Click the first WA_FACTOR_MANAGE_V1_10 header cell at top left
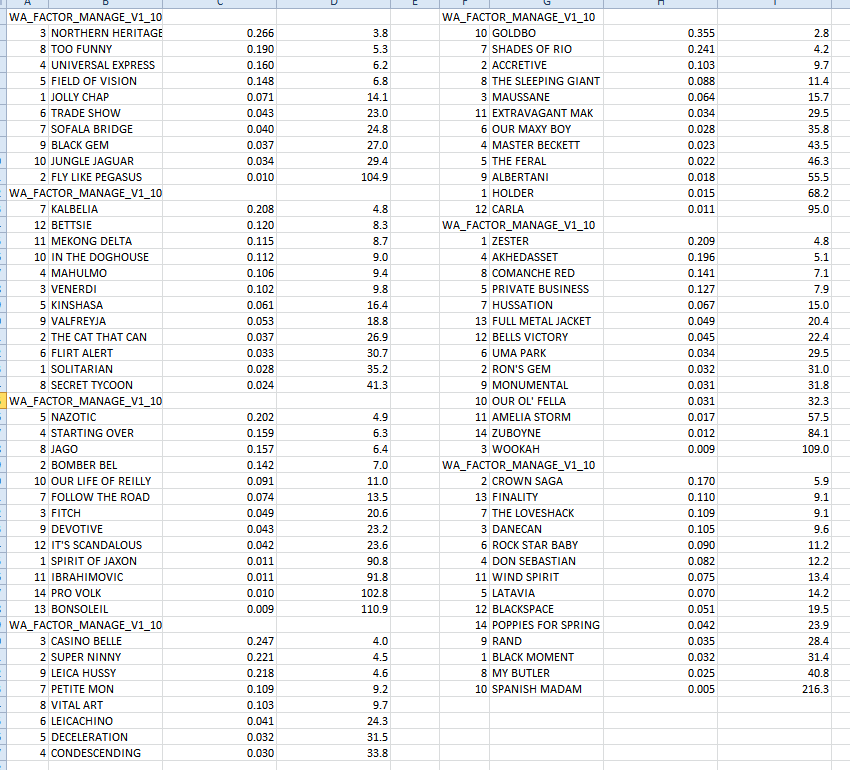 [x=85, y=17]
